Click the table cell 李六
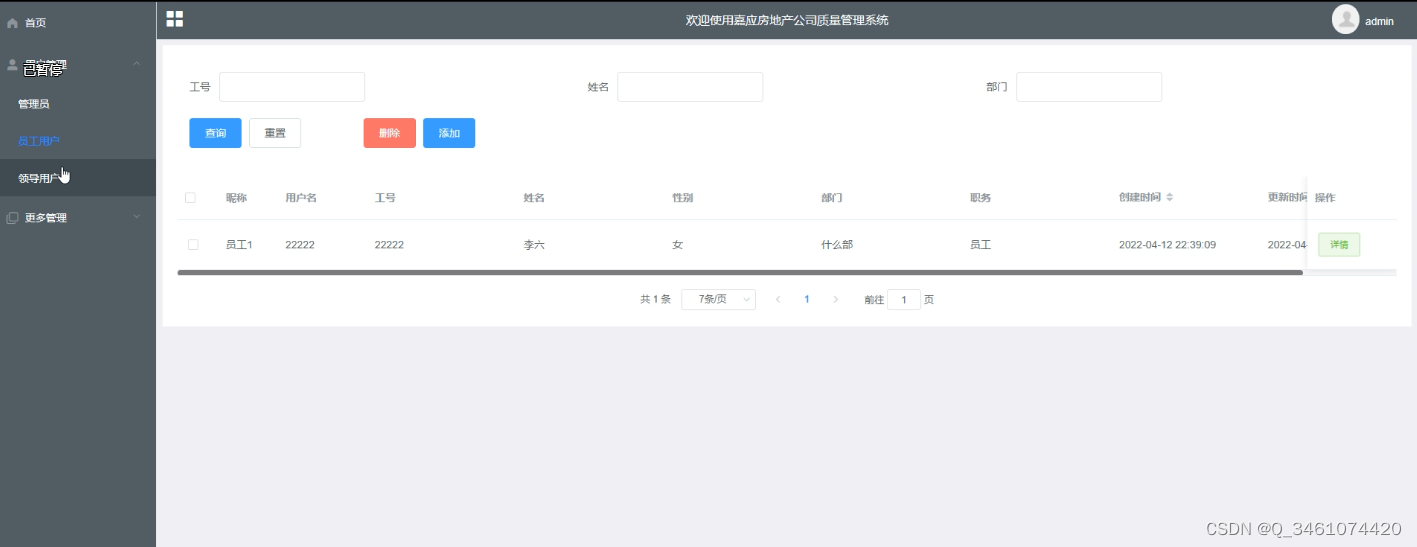 [534, 244]
